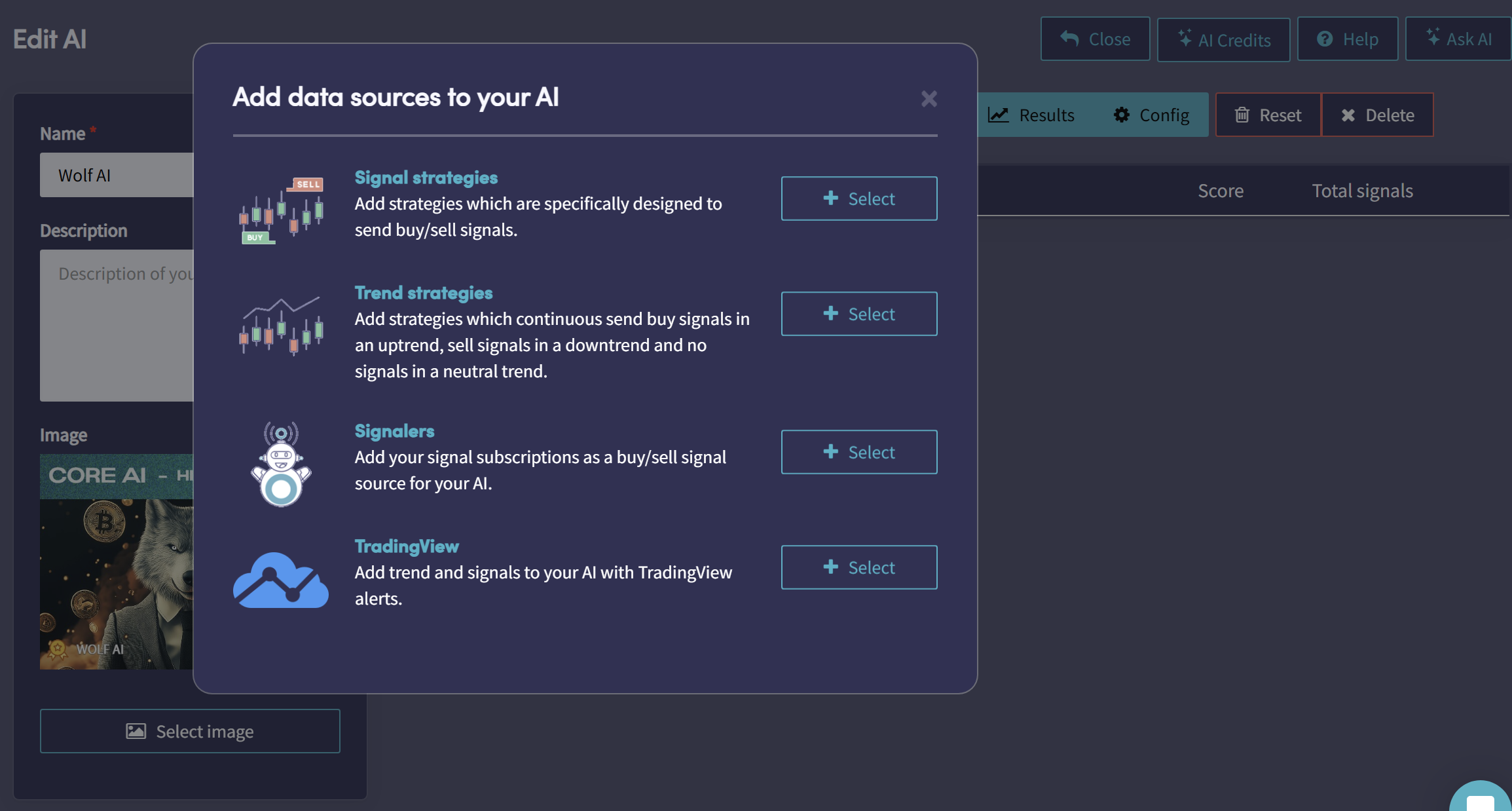Click the Signalers robot icon
The width and height of the screenshot is (1512, 811).
click(281, 464)
